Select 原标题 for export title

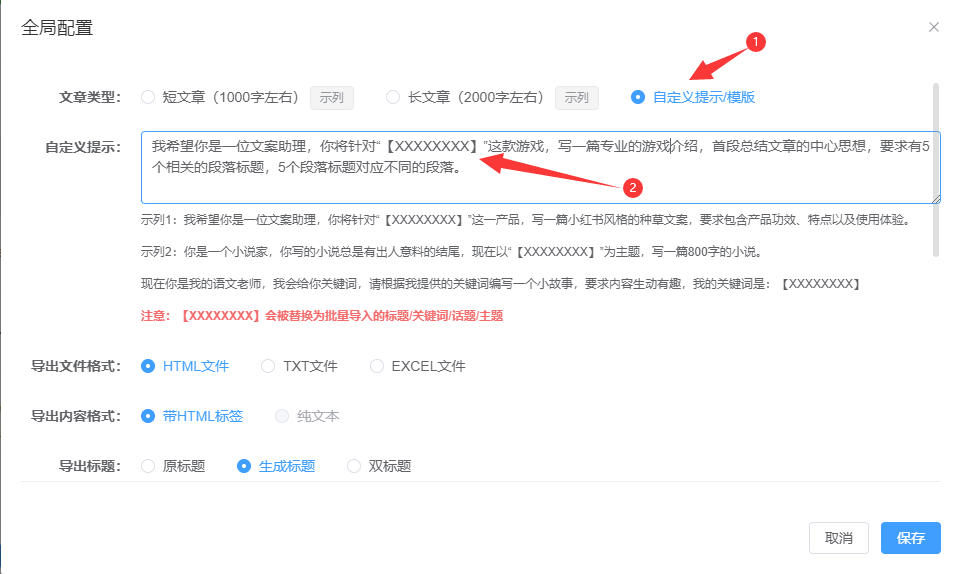[149, 466]
